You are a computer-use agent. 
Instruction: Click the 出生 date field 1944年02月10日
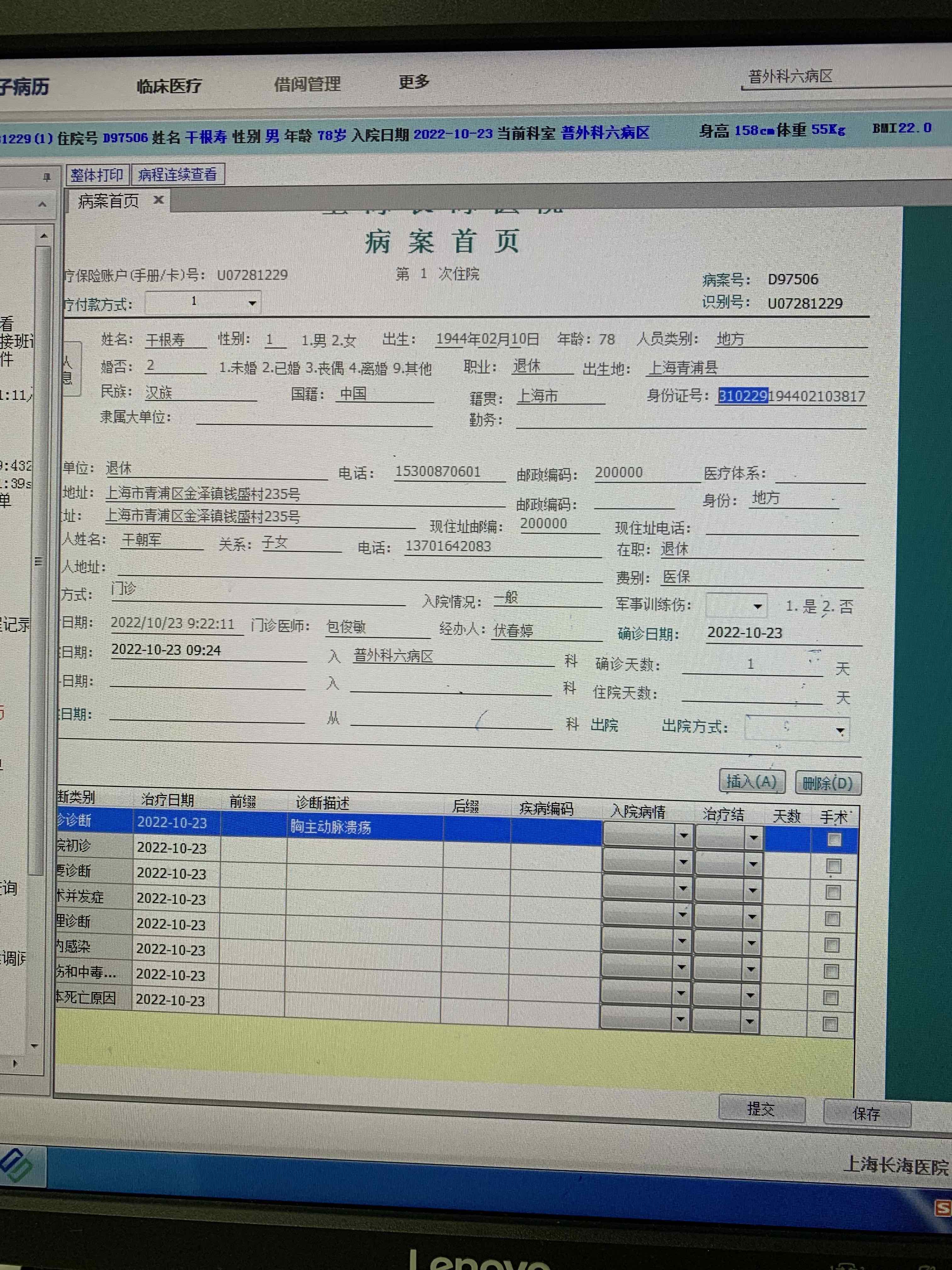488,339
